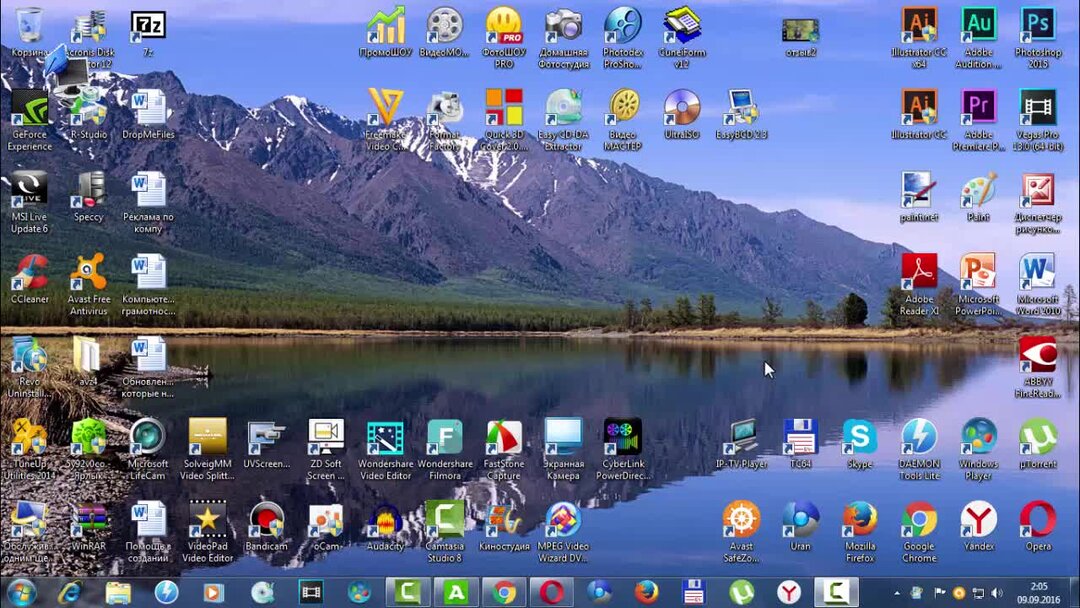The height and width of the screenshot is (608, 1080).
Task: Launch CCleaner from the desktop
Action: click(29, 279)
